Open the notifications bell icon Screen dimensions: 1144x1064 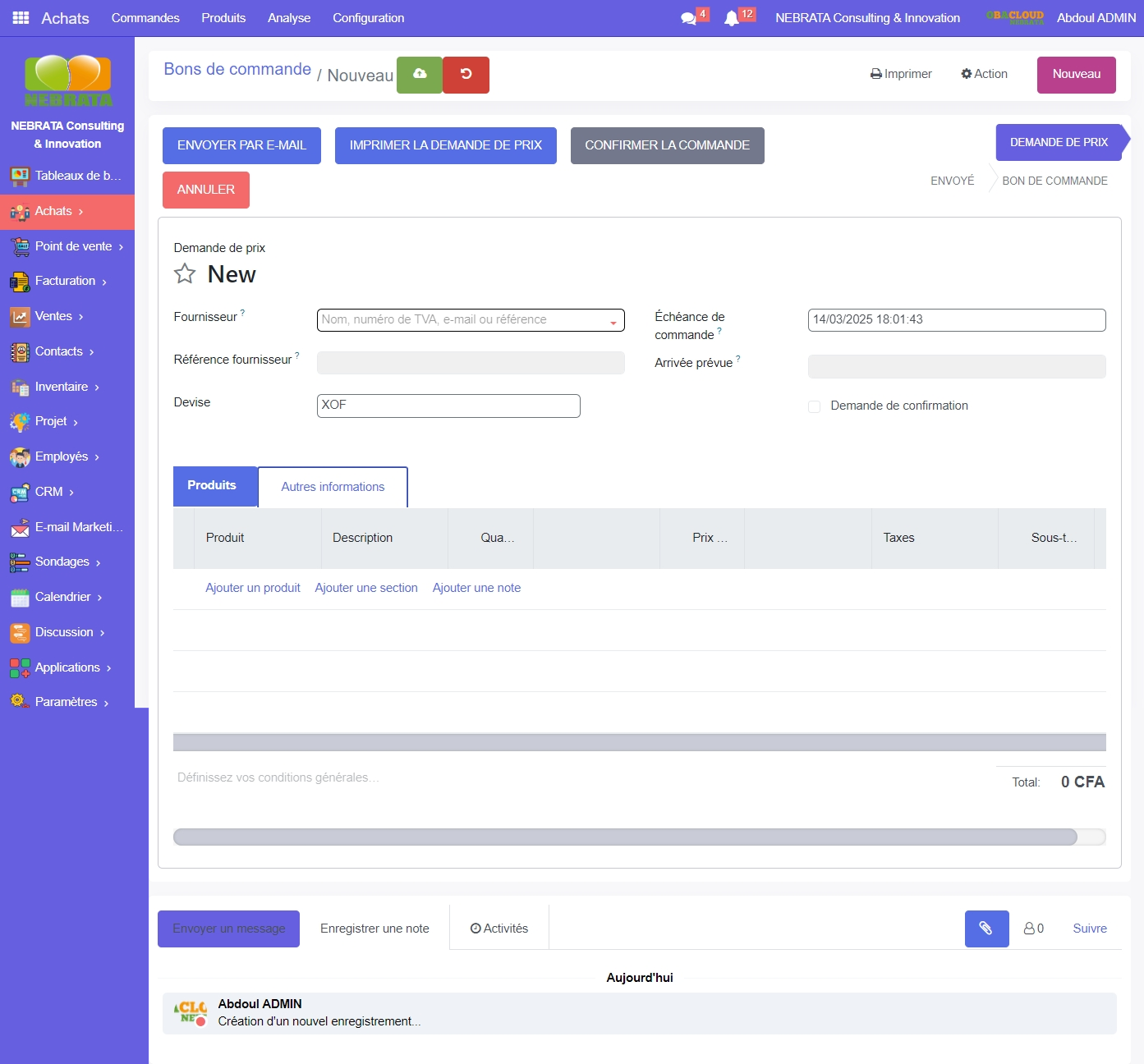point(731,18)
